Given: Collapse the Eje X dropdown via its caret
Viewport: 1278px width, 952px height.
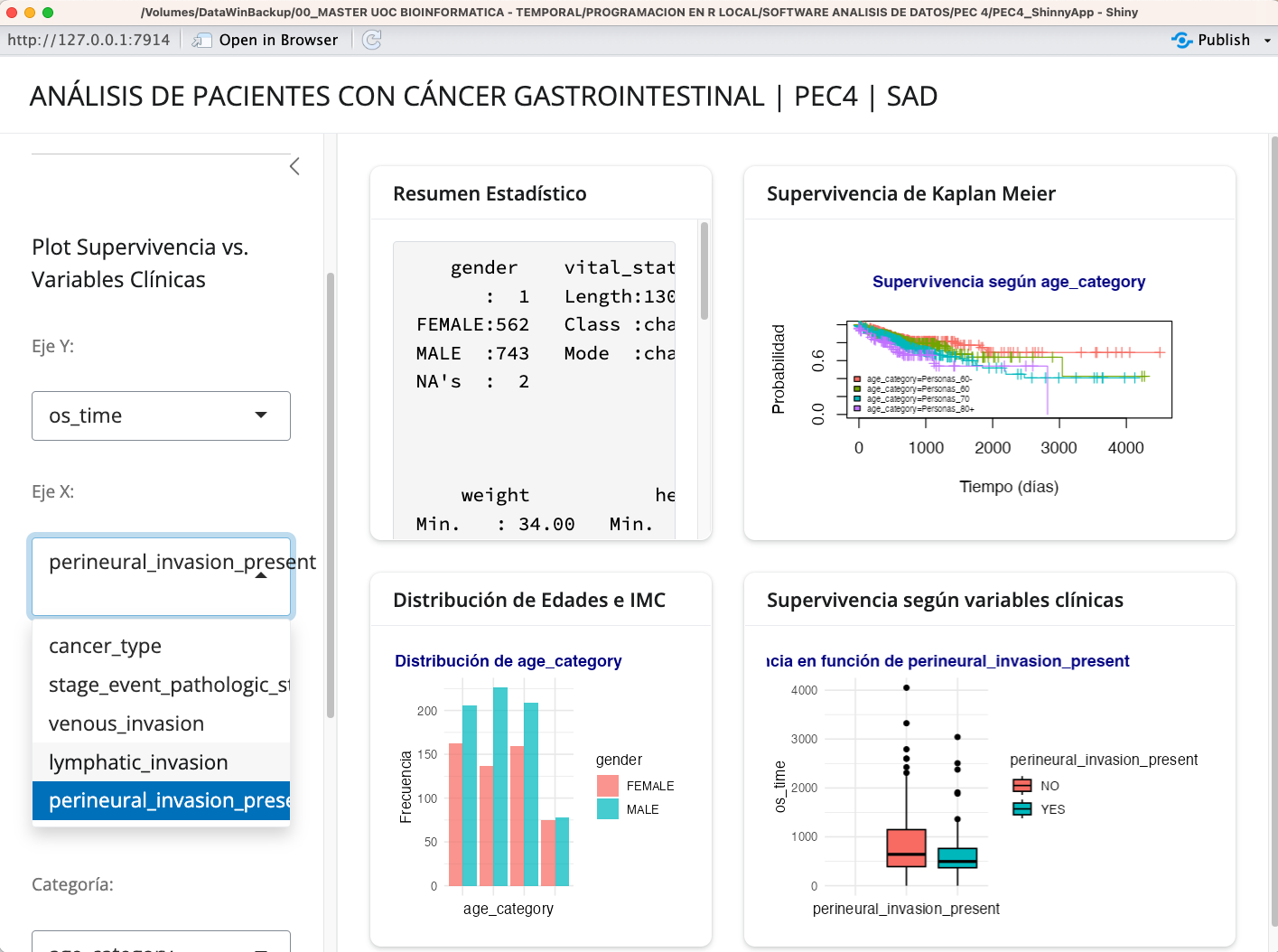Looking at the screenshot, I should coord(261,576).
